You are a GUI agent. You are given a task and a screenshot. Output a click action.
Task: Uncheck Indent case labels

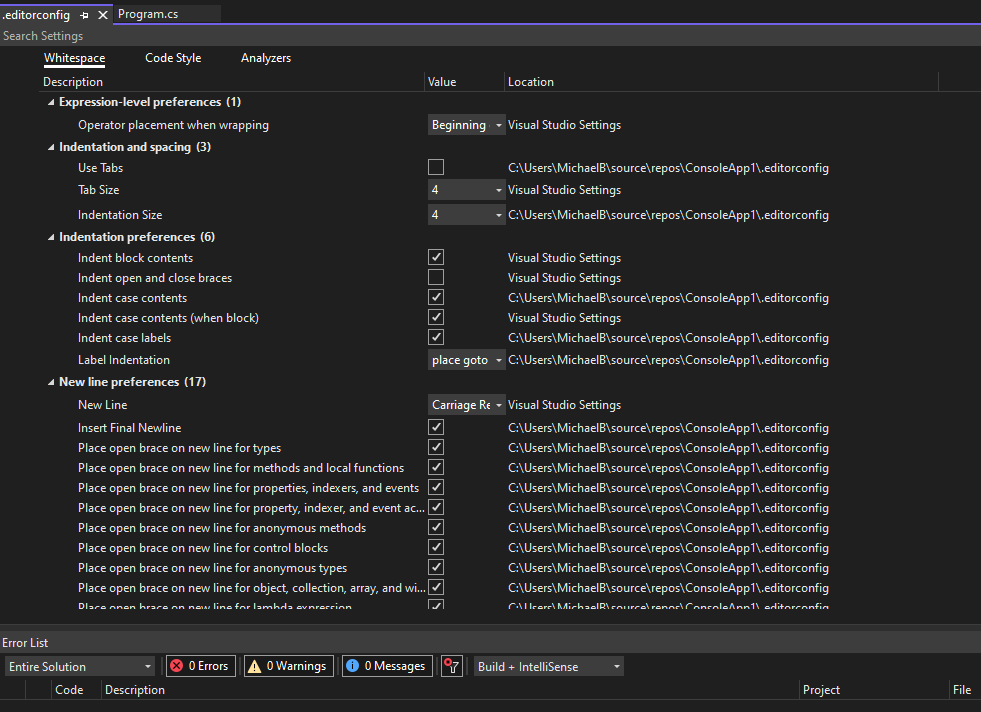(x=436, y=337)
